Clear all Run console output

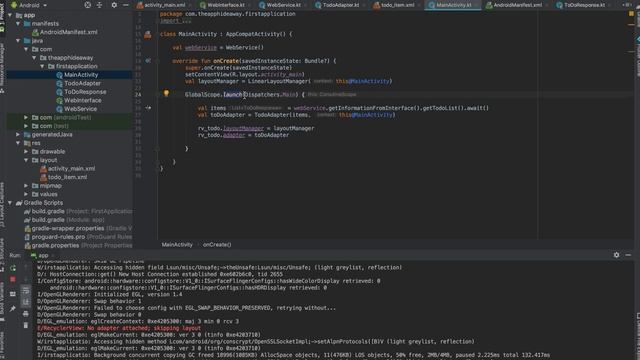(x=26, y=325)
